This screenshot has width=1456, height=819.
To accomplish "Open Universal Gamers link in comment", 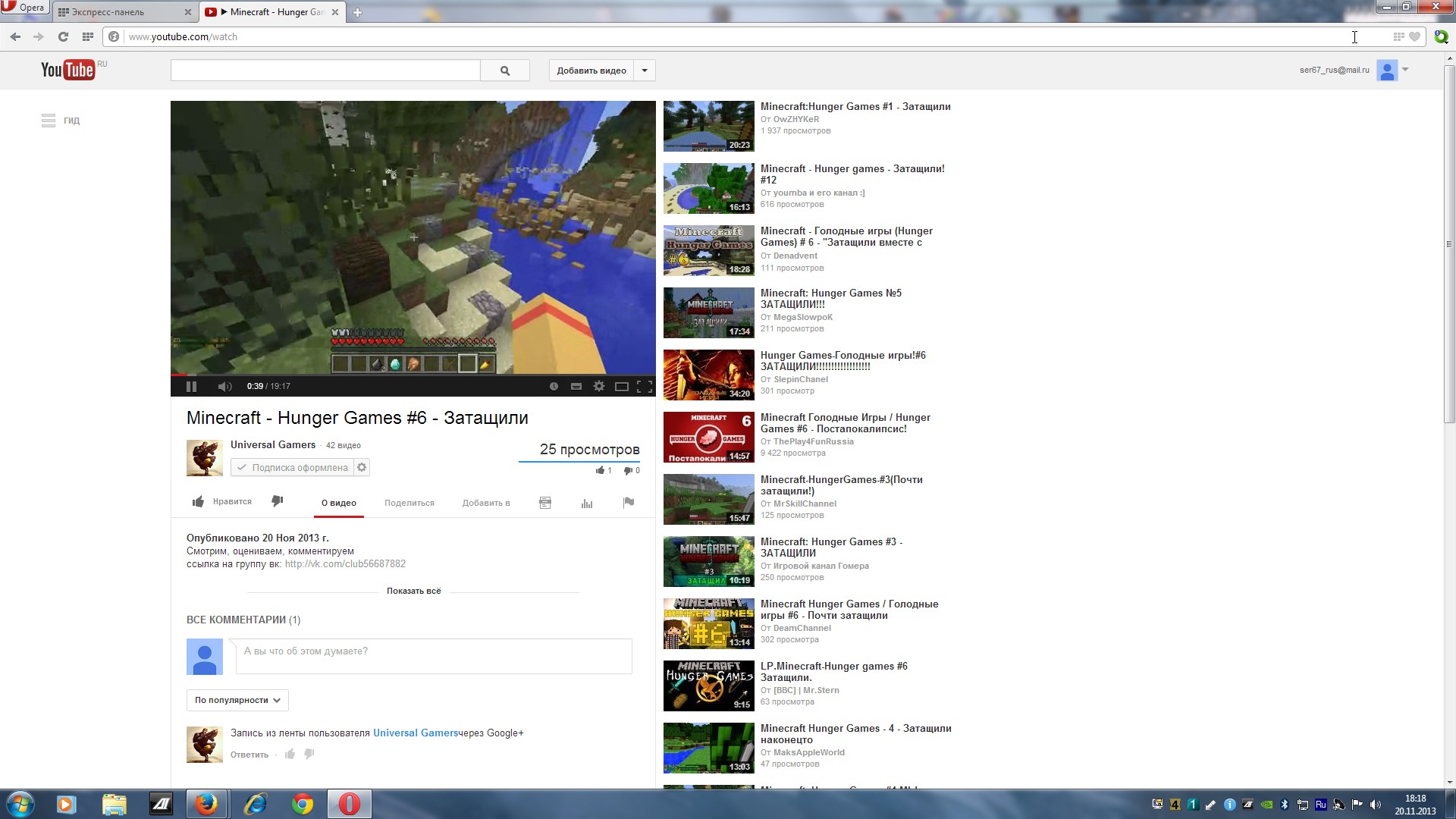I will pos(416,733).
